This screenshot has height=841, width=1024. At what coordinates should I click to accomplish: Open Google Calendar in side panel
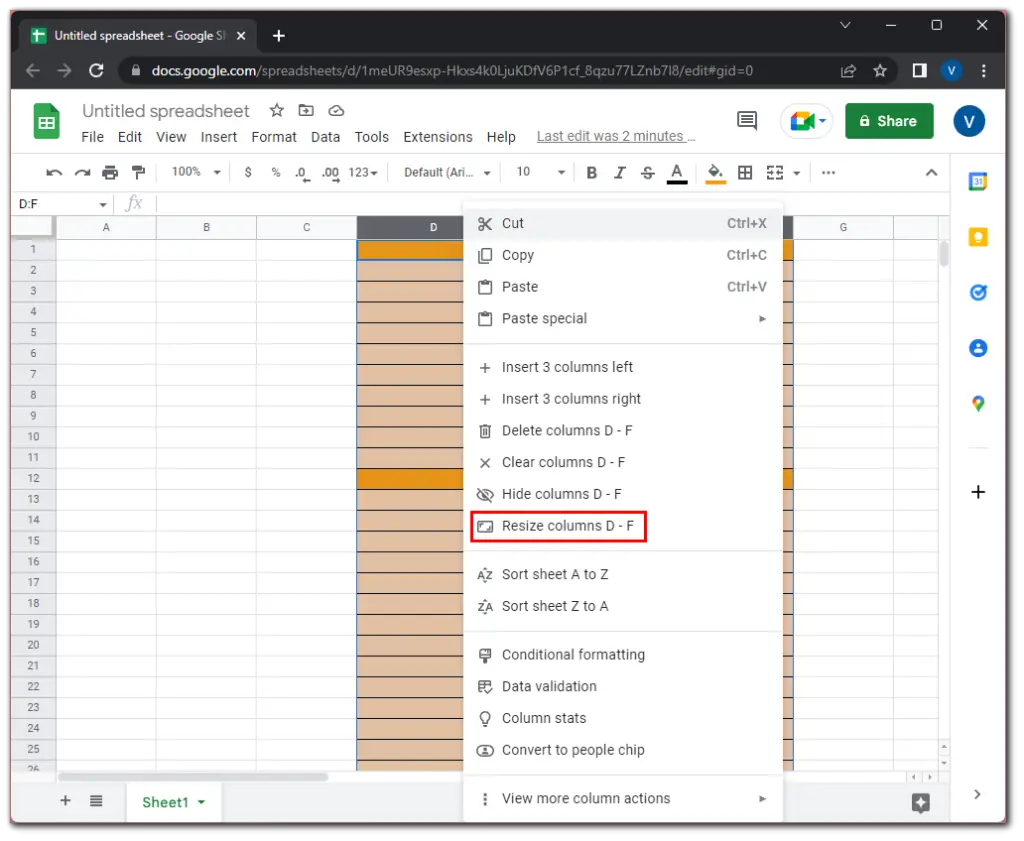[x=978, y=182]
